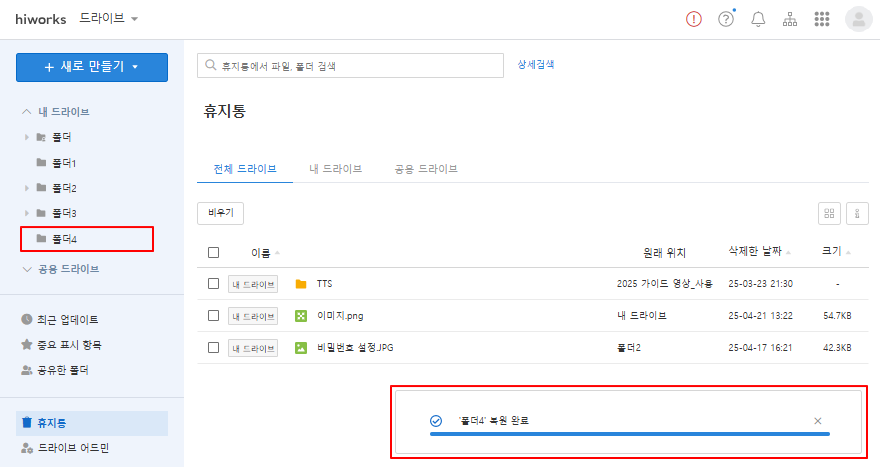This screenshot has width=880, height=467.
Task: Open the 상세검색 link
Action: [x=535, y=64]
